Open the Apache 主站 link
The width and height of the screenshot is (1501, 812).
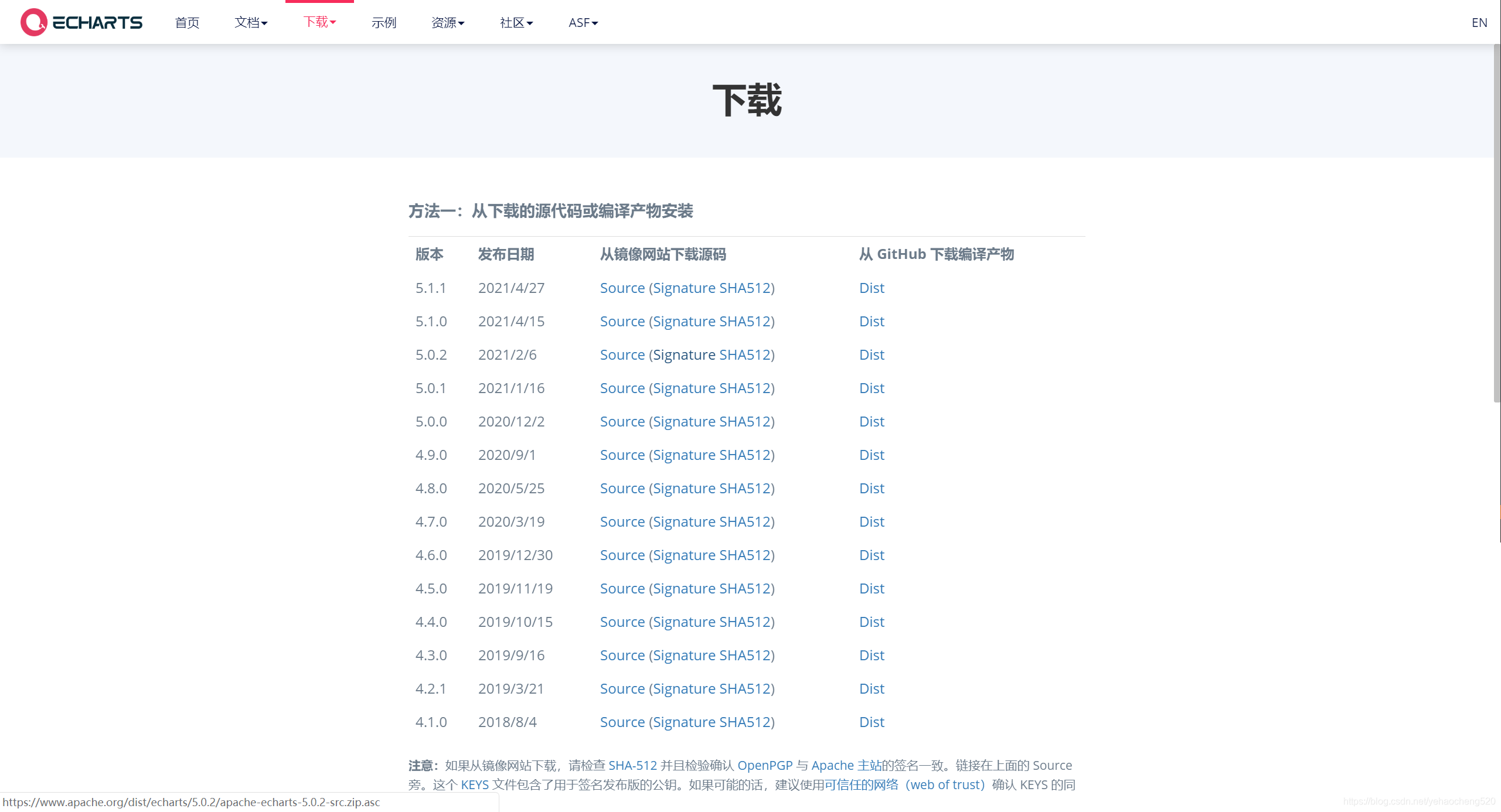846,765
